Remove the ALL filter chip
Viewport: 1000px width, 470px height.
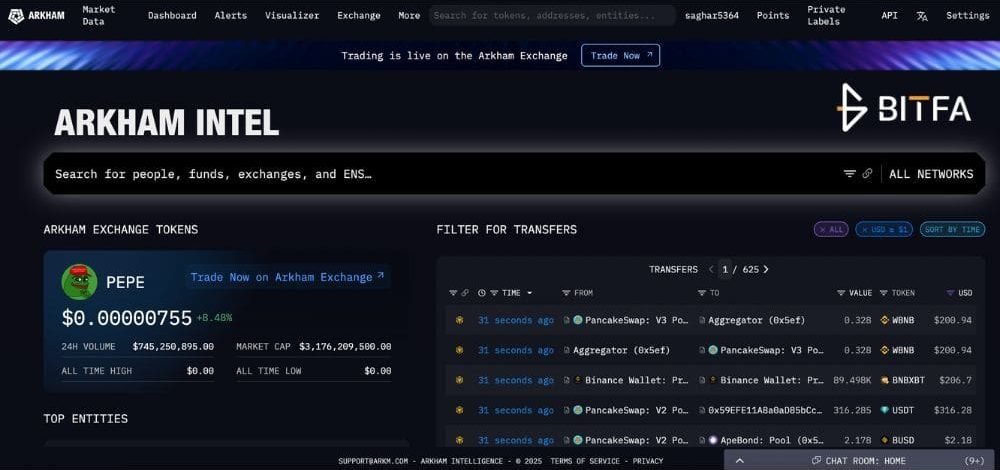pyautogui.click(x=831, y=229)
